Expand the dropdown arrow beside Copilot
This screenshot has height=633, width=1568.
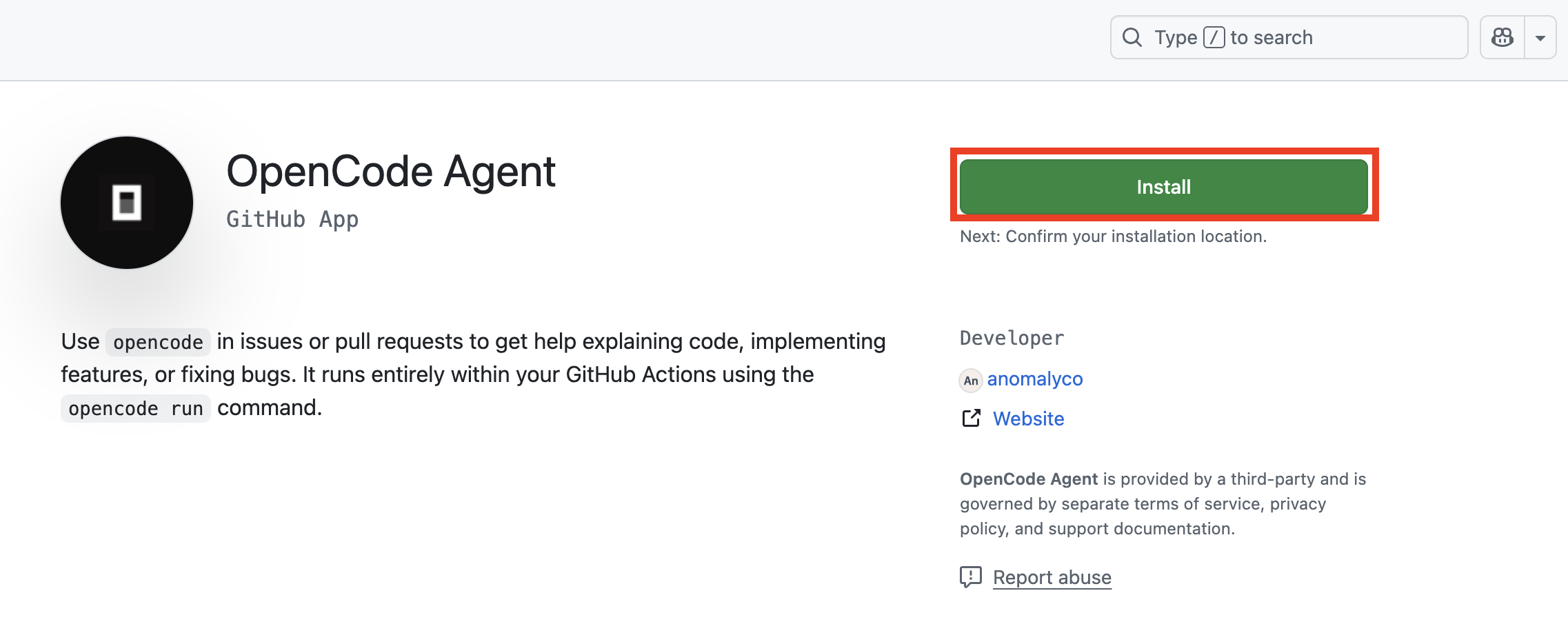(x=1540, y=37)
